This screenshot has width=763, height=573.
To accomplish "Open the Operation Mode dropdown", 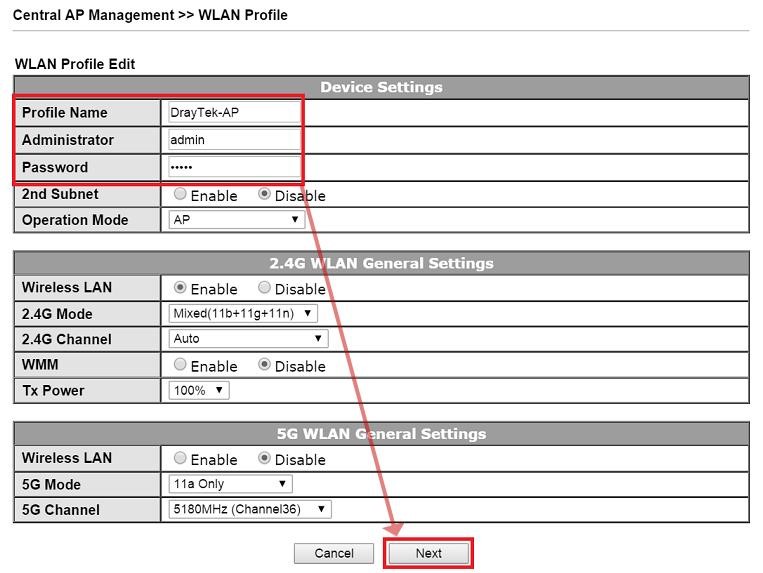I will (236, 220).
